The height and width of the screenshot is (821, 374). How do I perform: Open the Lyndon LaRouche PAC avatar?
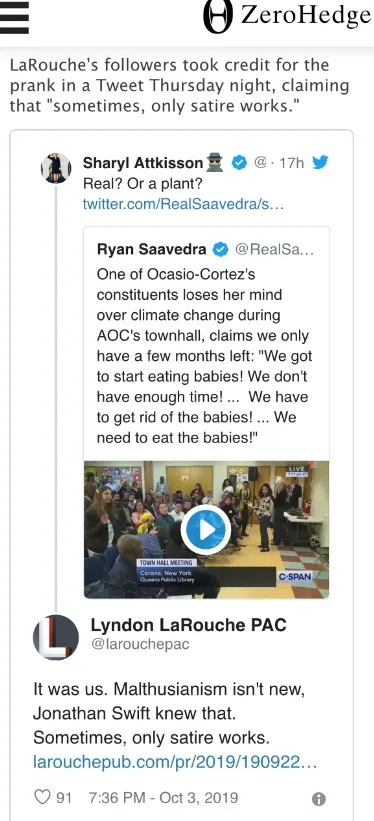[56, 637]
